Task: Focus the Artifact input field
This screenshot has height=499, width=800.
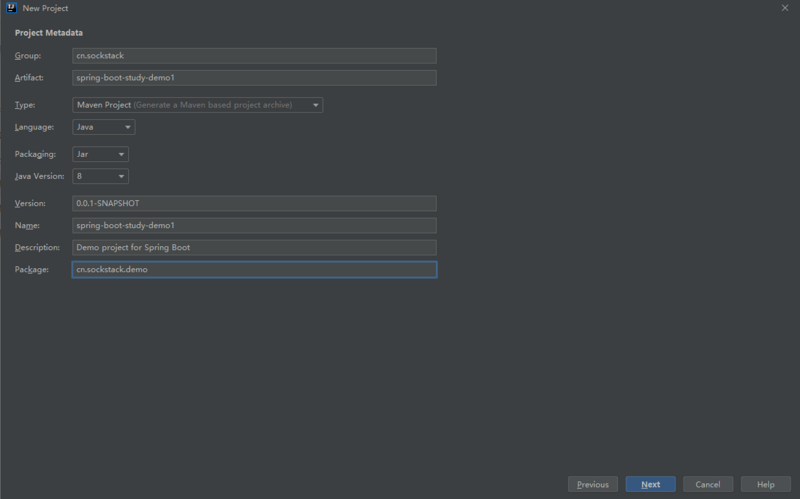Action: tap(254, 78)
